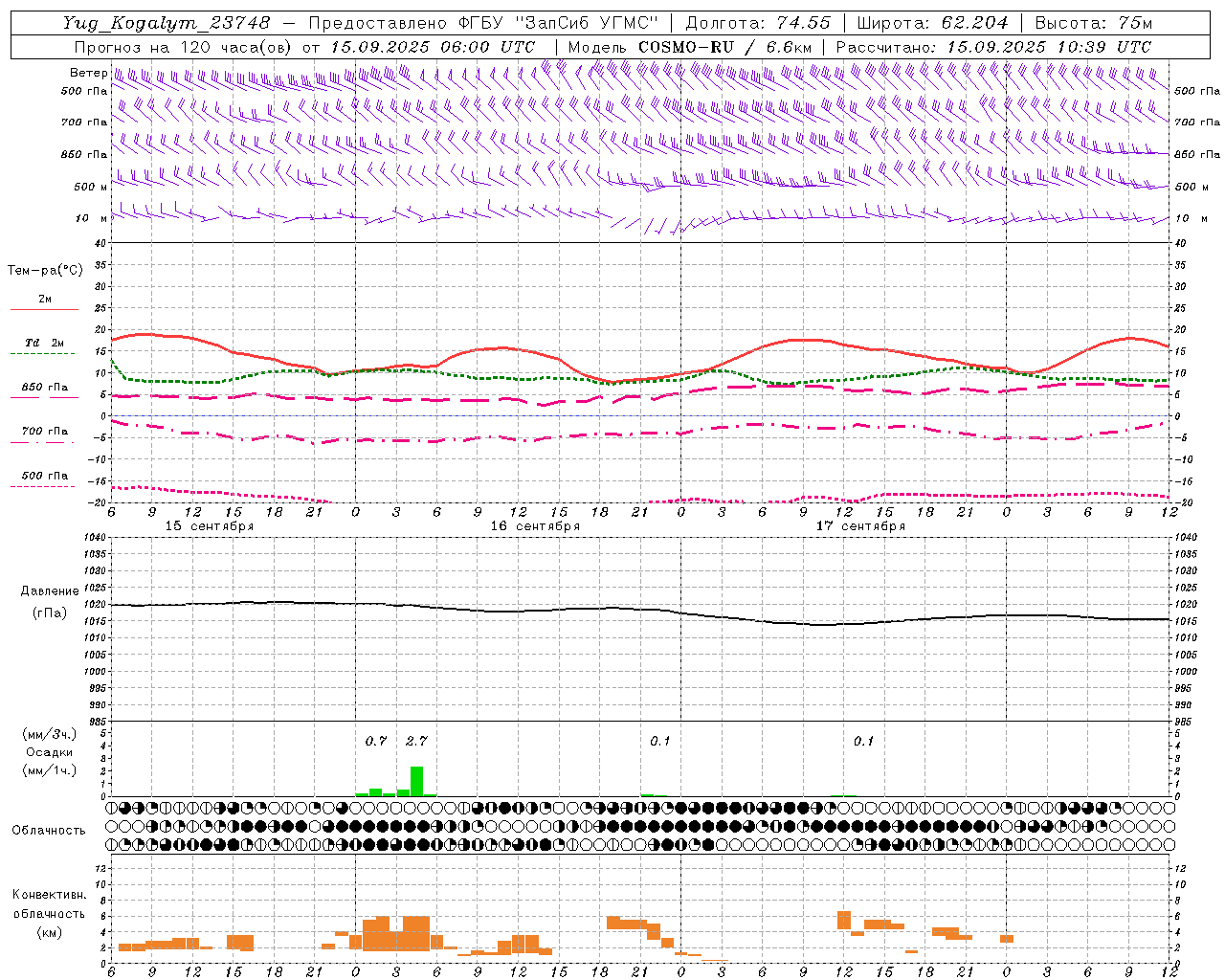
Task: Click the tallest green precipitation bar
Action: coord(416,781)
